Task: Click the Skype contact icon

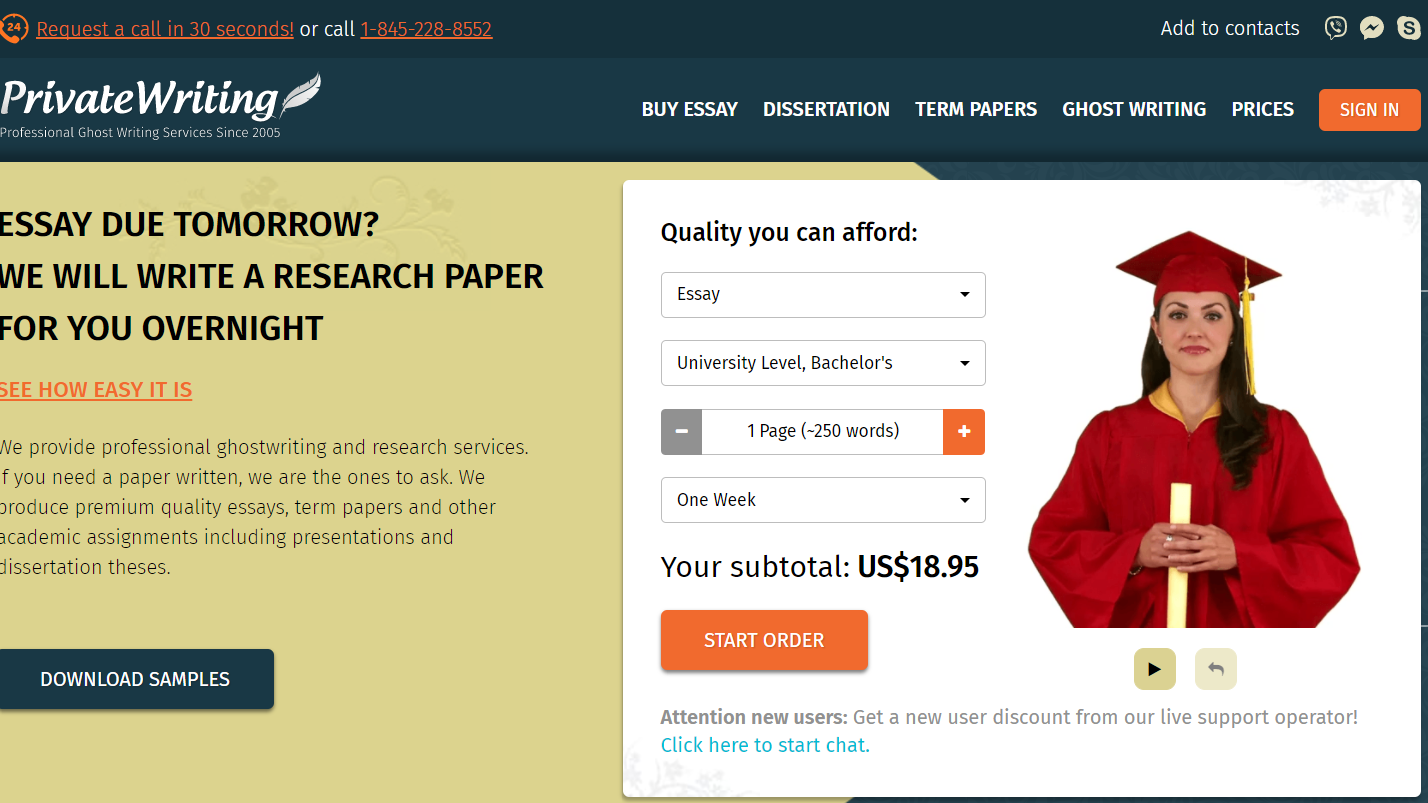Action: pos(1409,28)
